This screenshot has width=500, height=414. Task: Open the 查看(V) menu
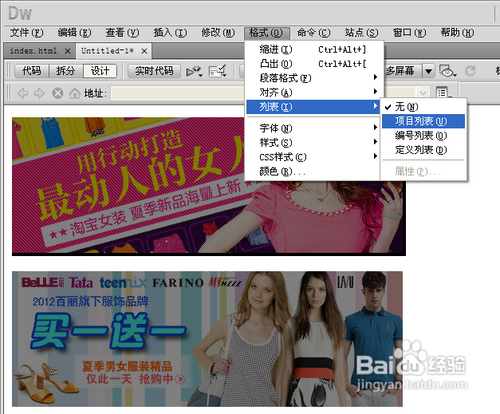(122, 33)
